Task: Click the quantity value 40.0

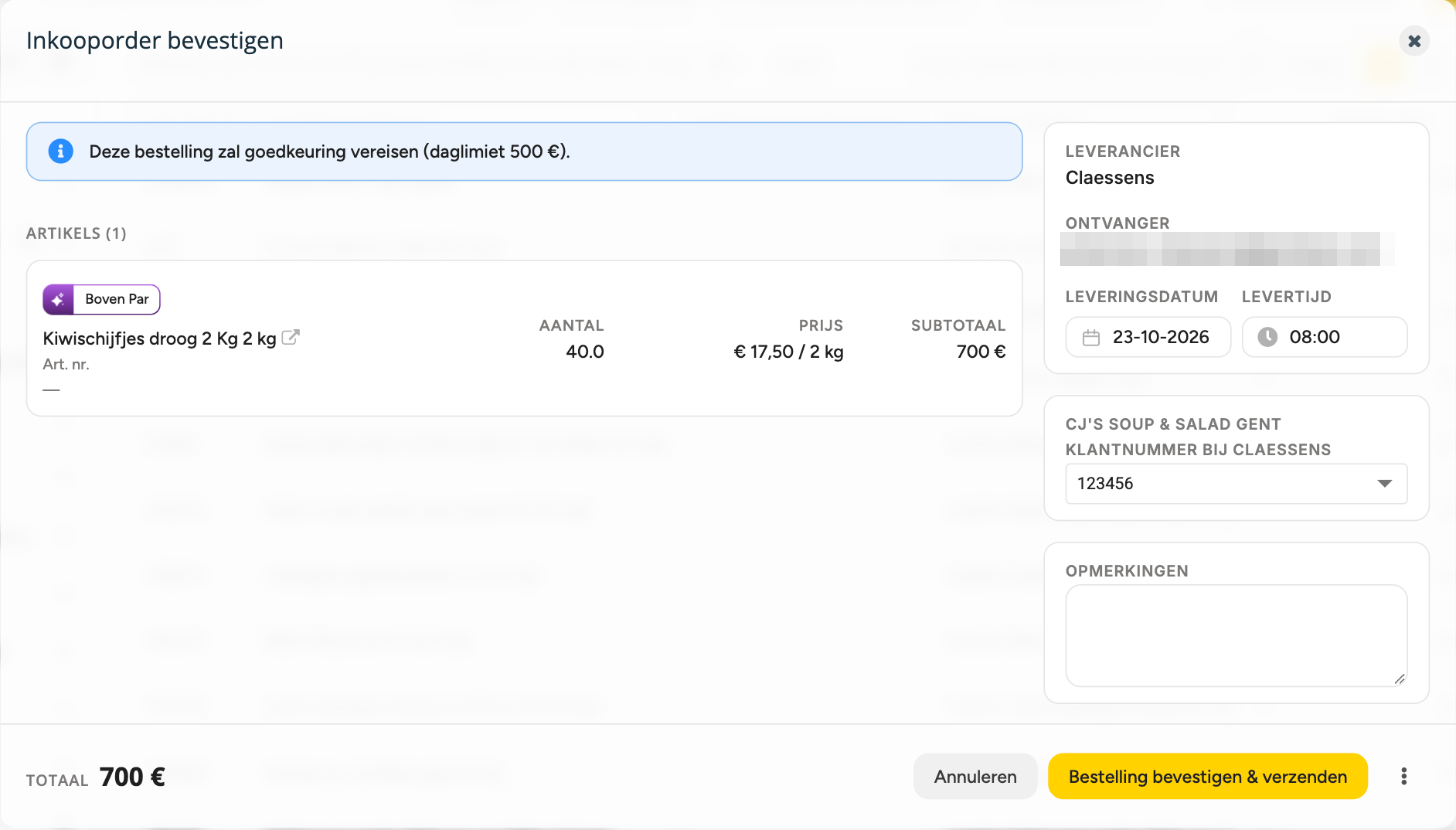Action: click(x=584, y=351)
